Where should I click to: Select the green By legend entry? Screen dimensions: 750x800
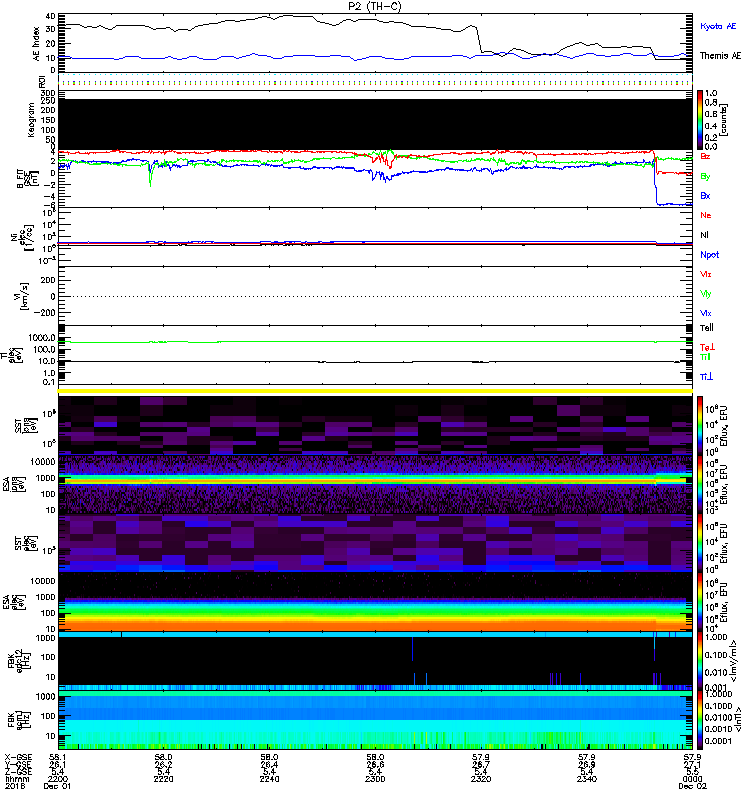click(706, 176)
